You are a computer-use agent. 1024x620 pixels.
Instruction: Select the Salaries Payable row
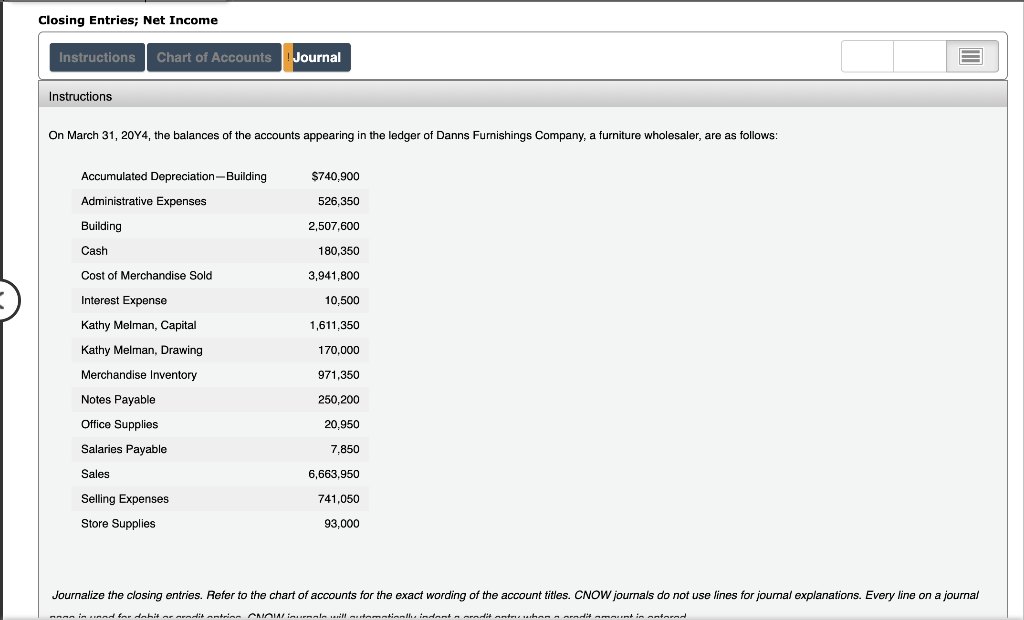[220, 449]
